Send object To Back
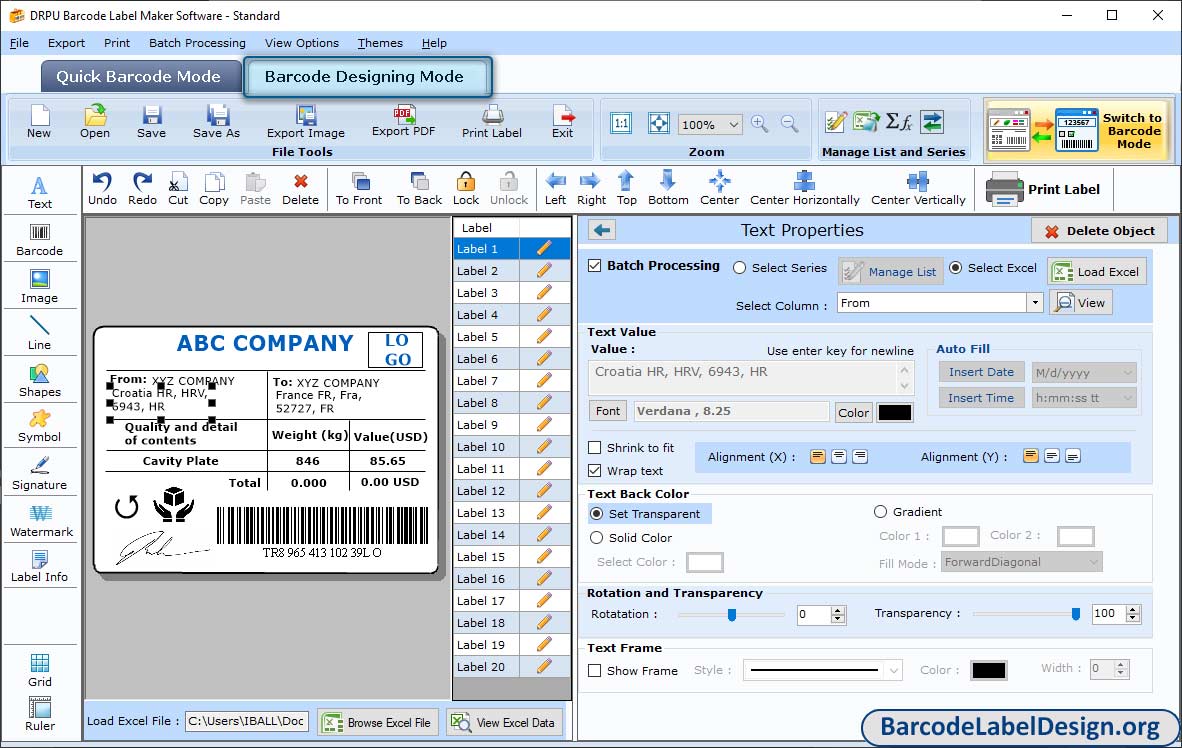This screenshot has height=748, width=1182. tap(419, 188)
